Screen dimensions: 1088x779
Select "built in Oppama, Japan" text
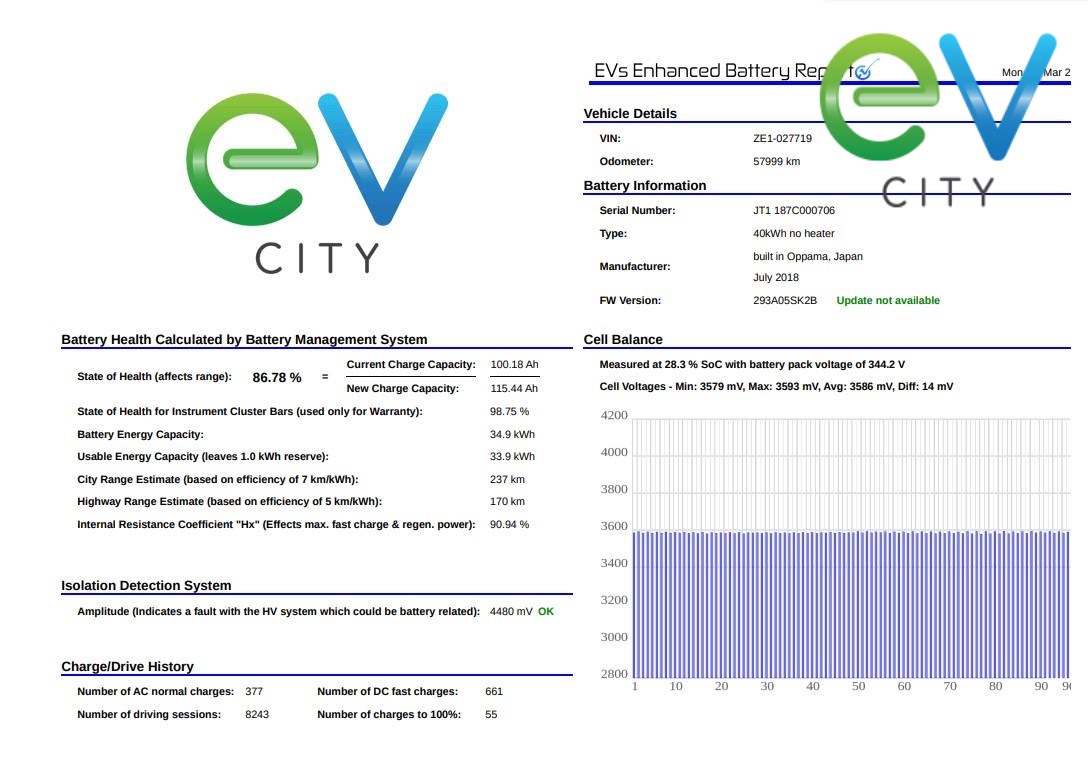click(808, 257)
